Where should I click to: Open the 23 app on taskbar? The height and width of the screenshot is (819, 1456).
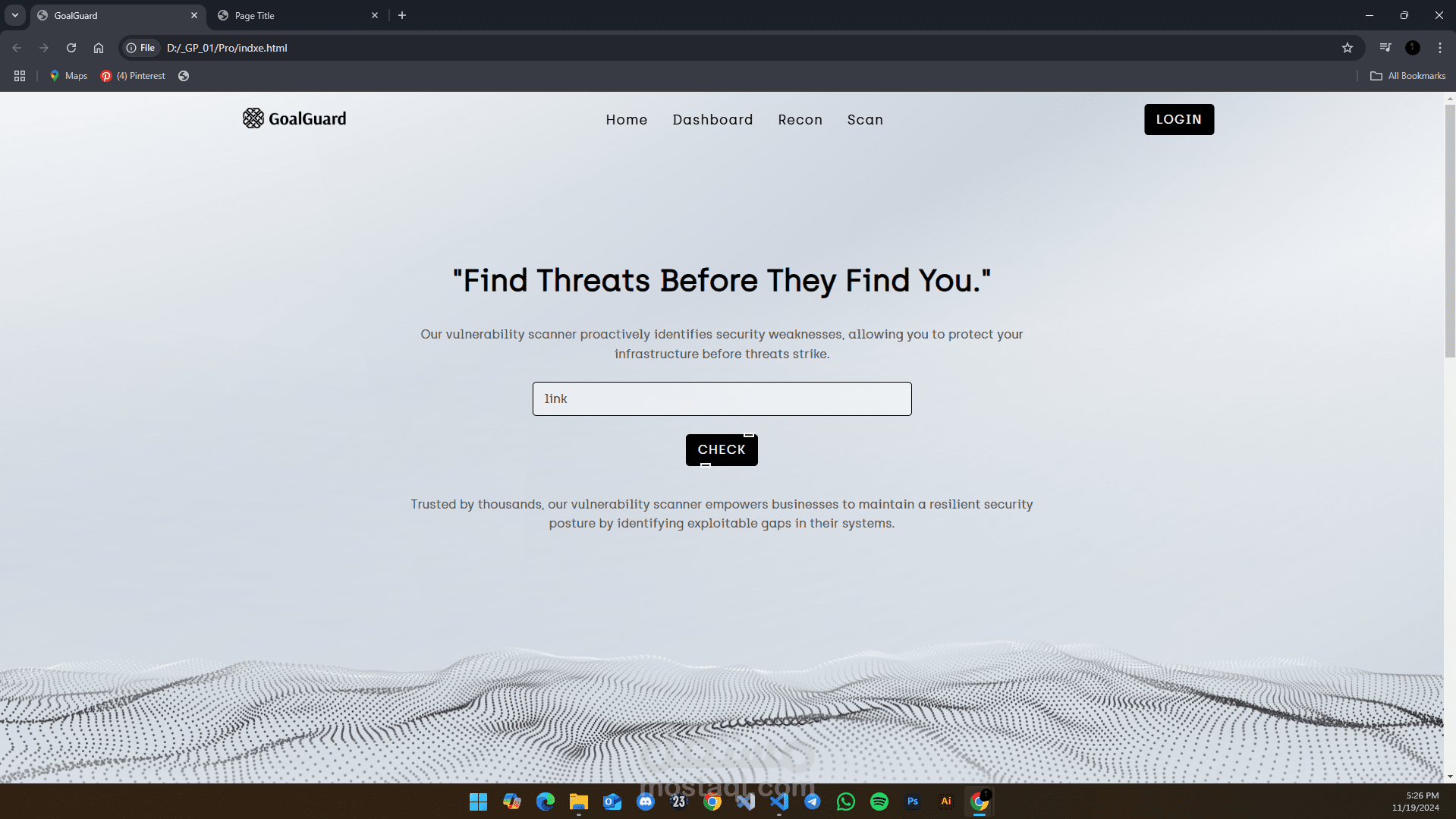679,802
